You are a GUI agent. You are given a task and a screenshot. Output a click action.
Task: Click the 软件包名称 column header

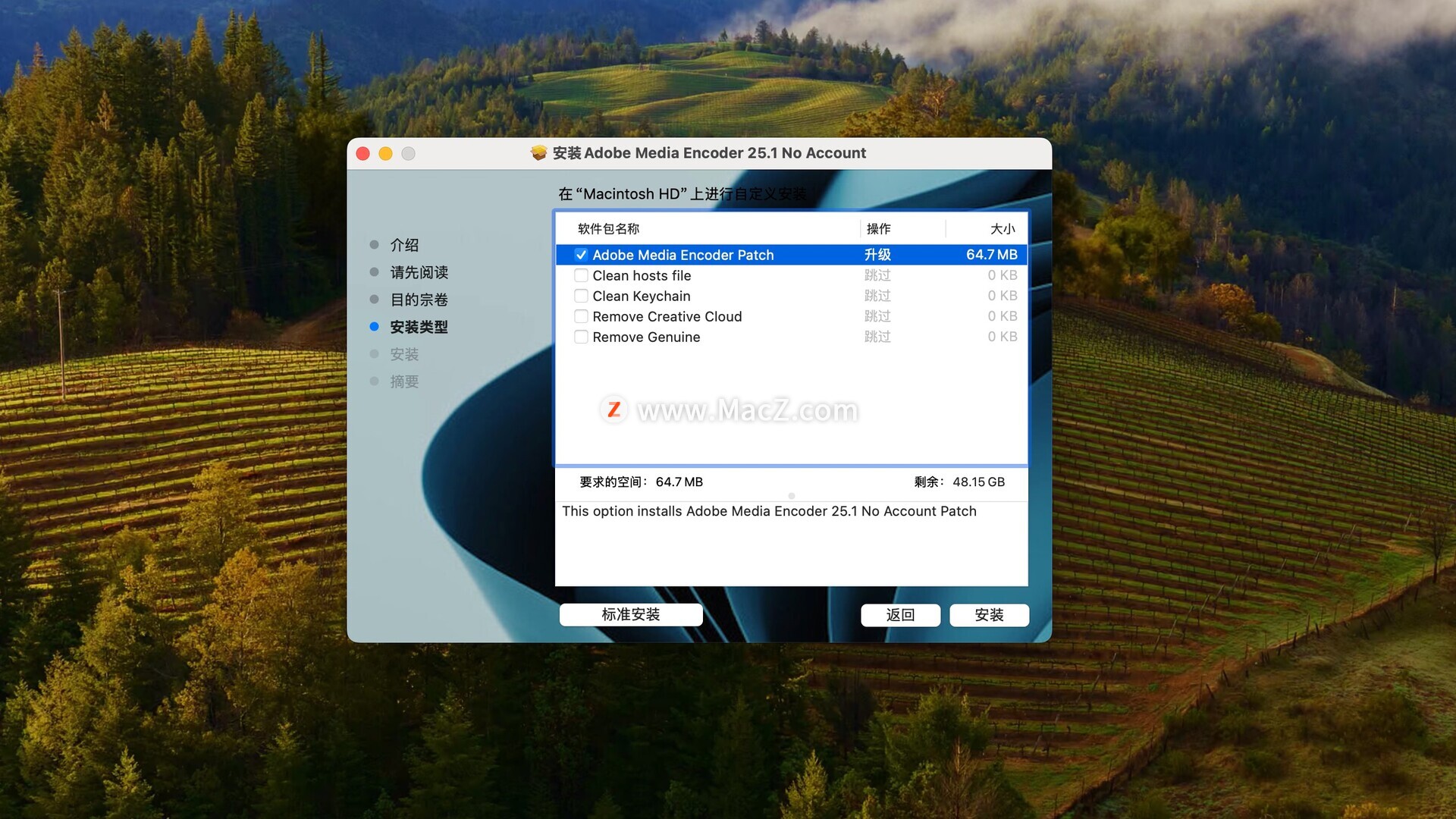pyautogui.click(x=608, y=229)
